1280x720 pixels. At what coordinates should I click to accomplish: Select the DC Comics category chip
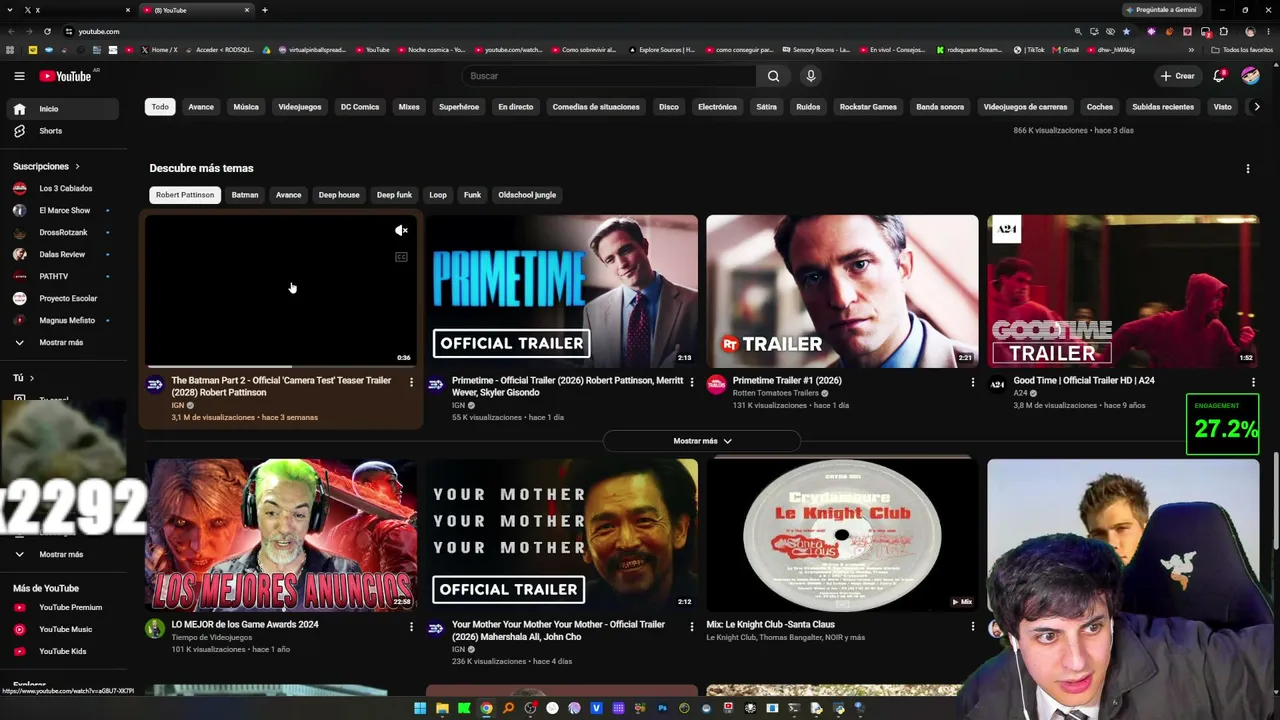click(x=360, y=107)
